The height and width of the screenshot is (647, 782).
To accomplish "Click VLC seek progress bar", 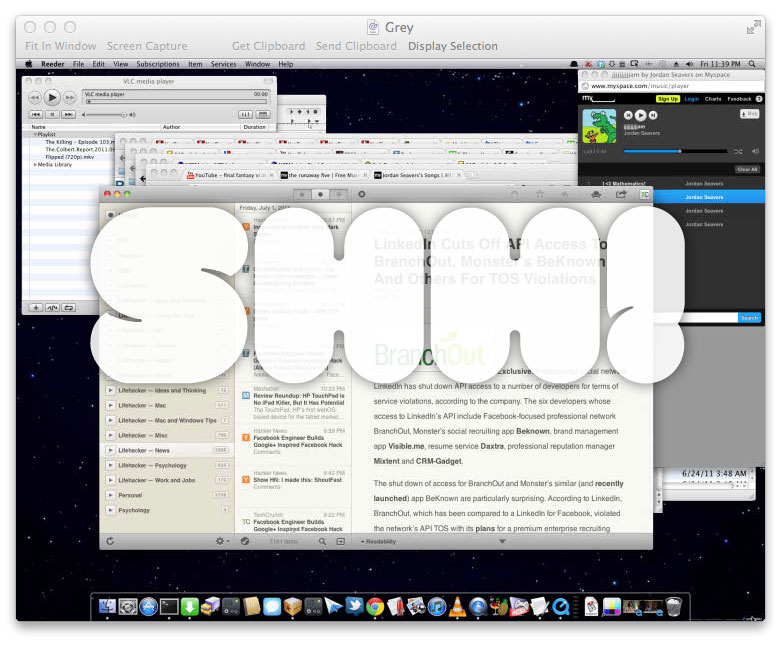I will click(x=177, y=101).
